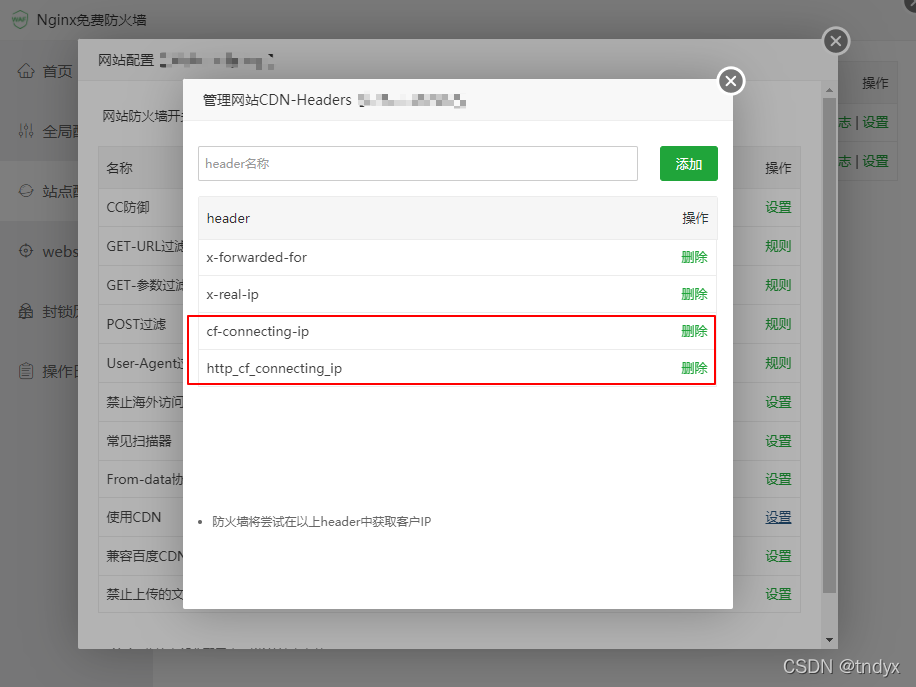Delete the x-real-ip header
Screen dimensions: 916x687
pos(694,294)
